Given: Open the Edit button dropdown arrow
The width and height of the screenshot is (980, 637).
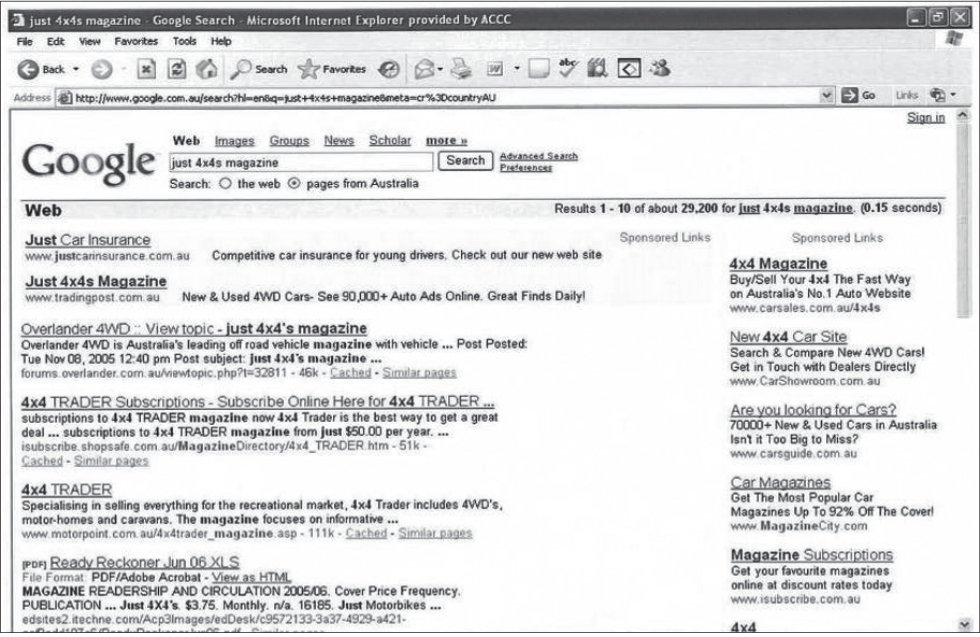Looking at the screenshot, I should tap(516, 68).
